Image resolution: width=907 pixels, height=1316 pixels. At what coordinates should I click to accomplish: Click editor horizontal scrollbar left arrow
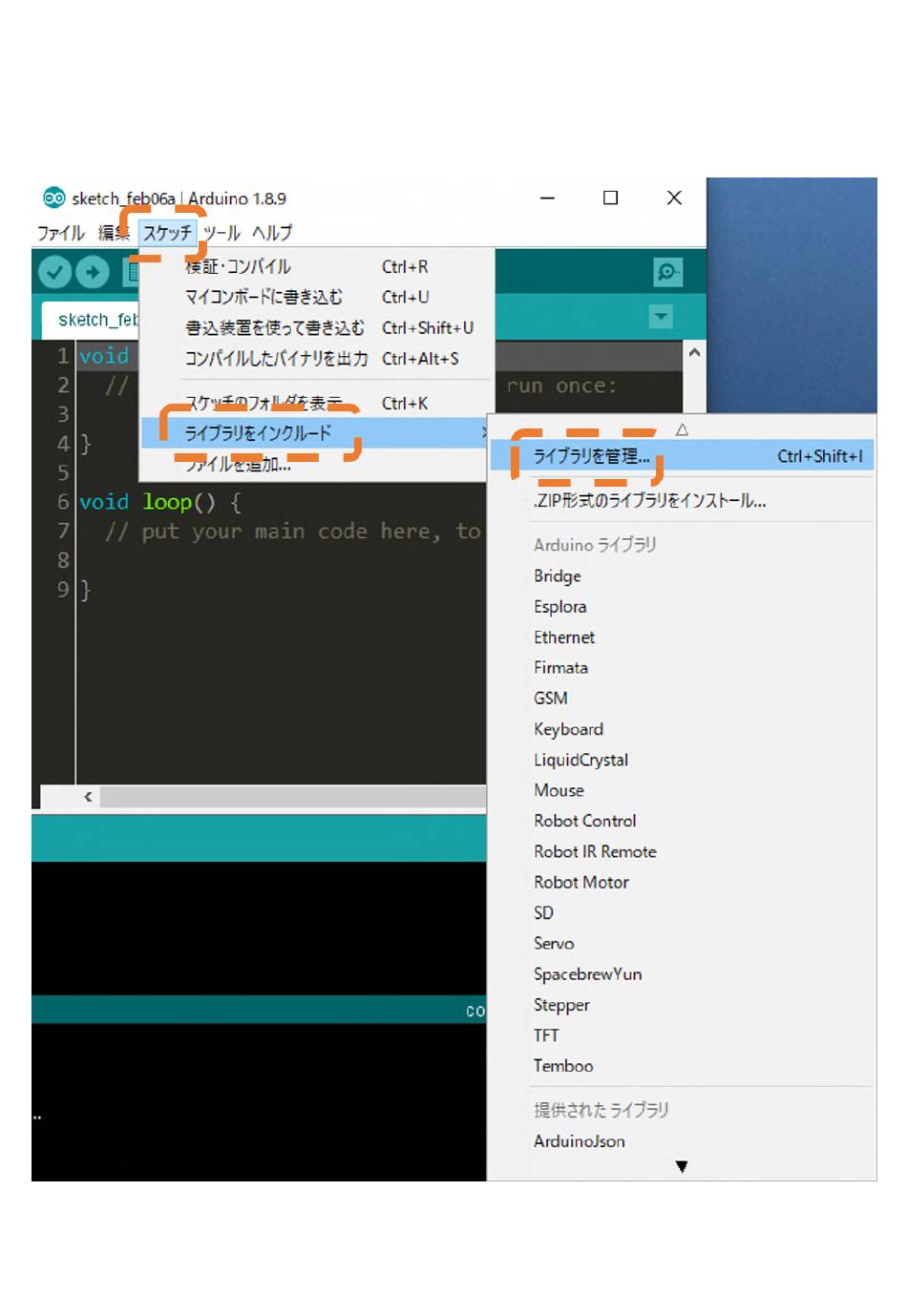pos(88,796)
